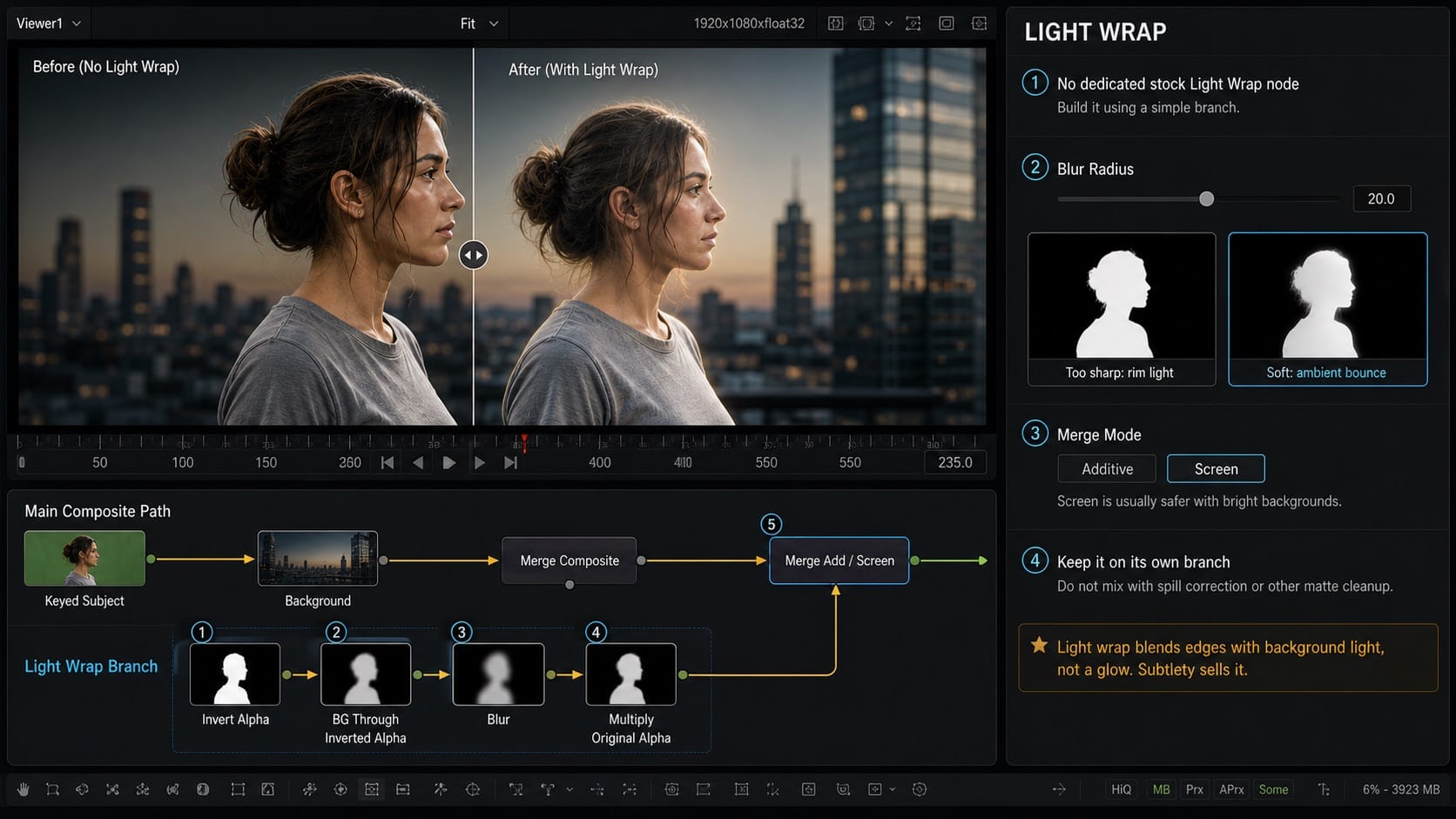Click the 'Keep it on its own branch' text
The height and width of the screenshot is (819, 1456).
(1143, 562)
